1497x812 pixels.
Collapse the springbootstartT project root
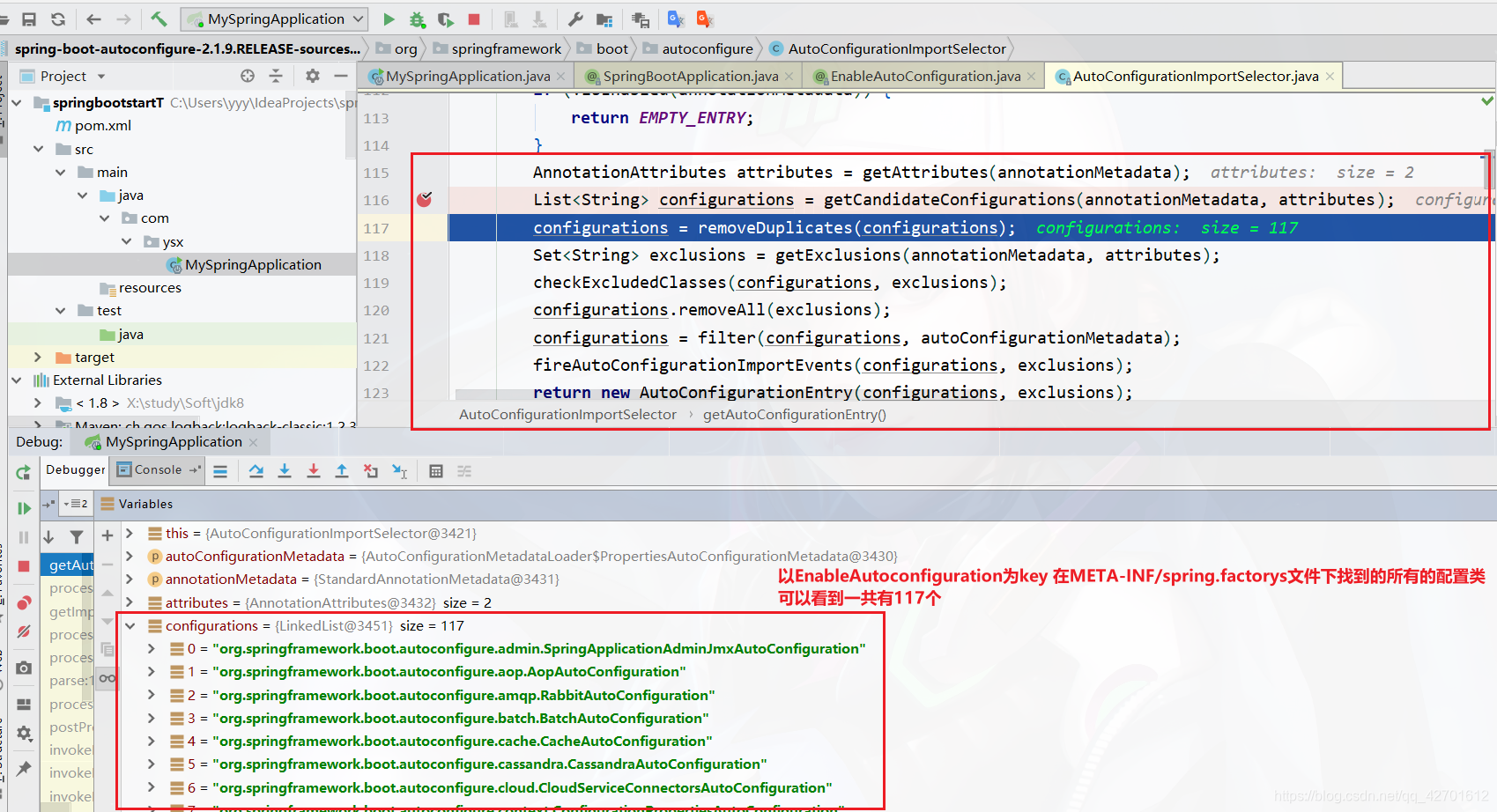pos(17,103)
